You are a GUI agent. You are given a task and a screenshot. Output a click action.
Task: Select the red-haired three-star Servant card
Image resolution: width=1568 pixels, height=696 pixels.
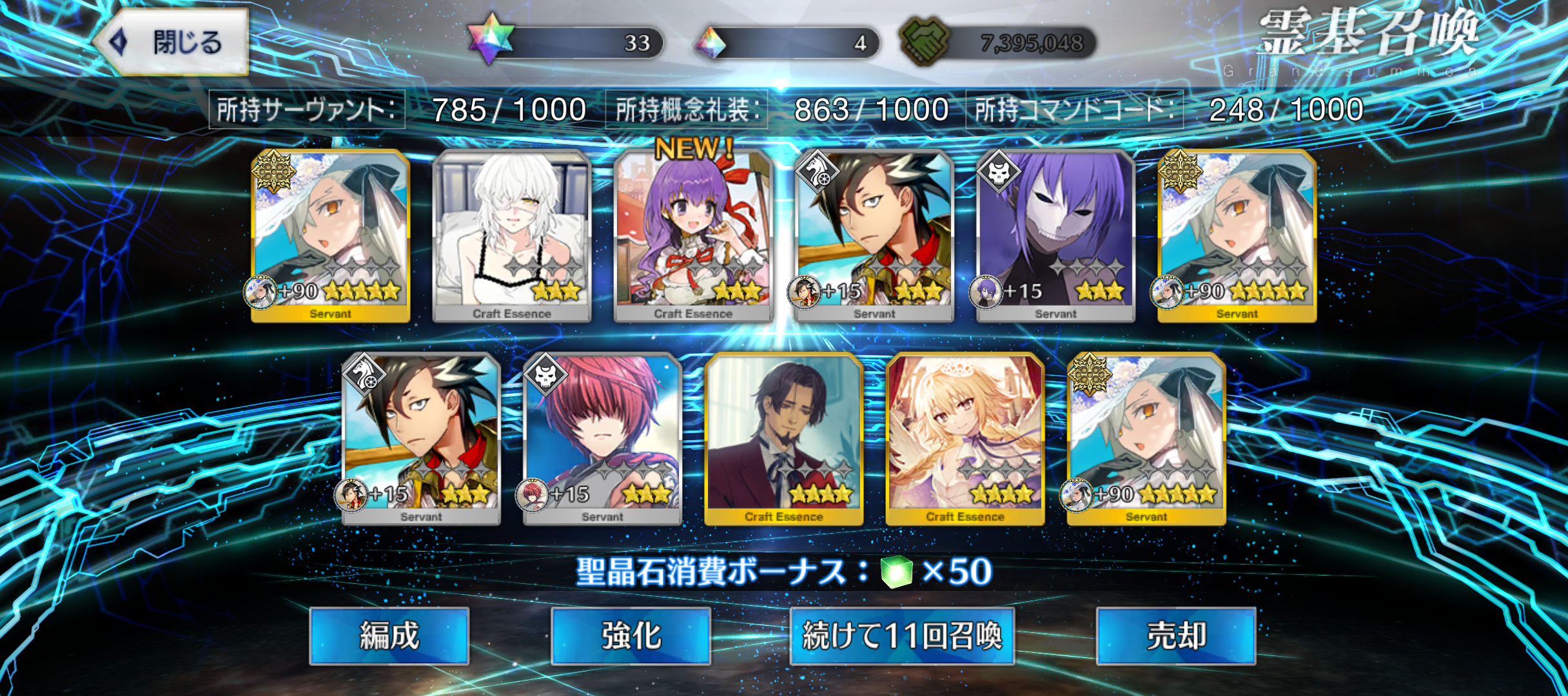[603, 440]
